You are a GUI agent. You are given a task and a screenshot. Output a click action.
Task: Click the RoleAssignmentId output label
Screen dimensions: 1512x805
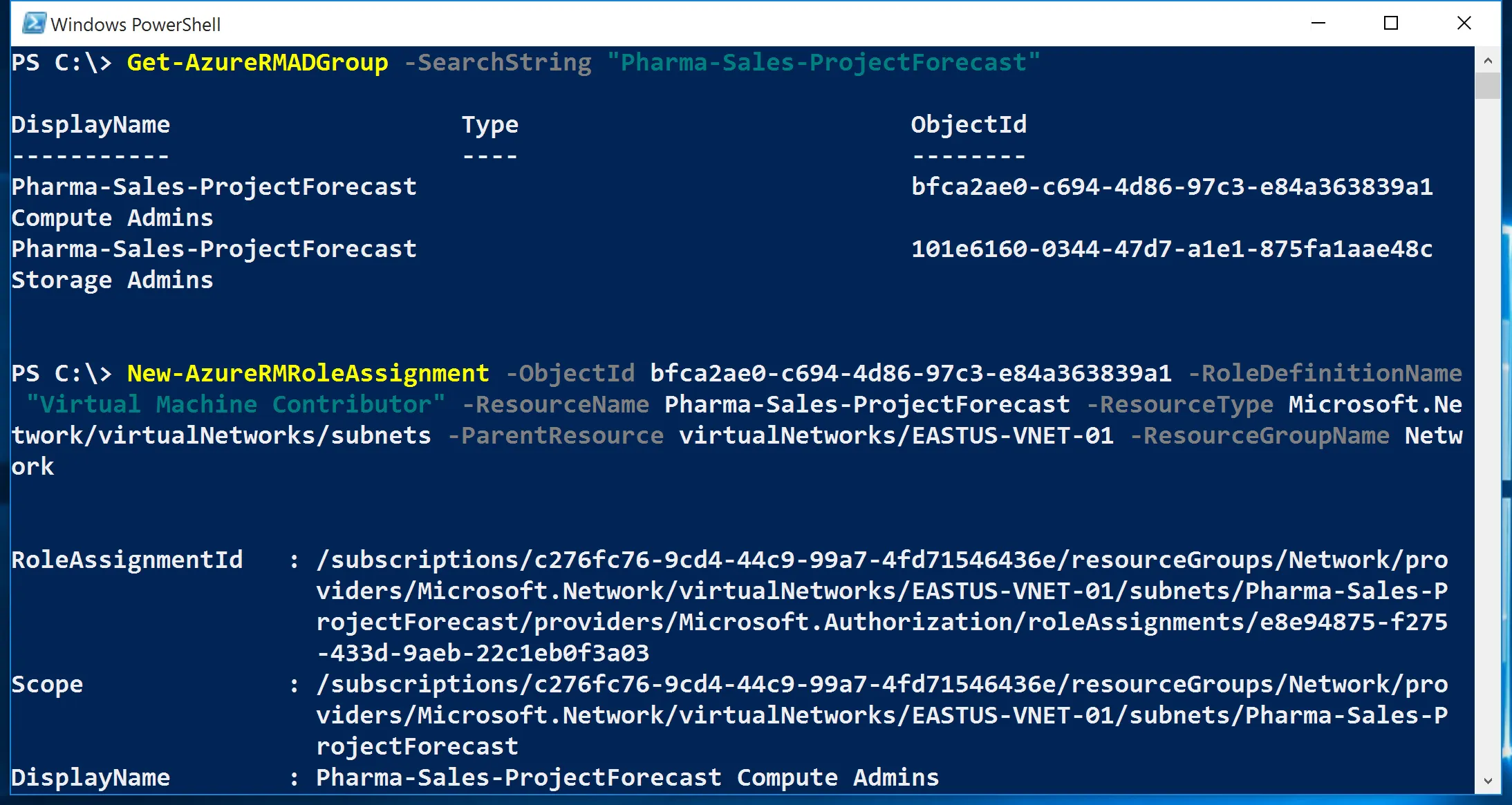click(x=127, y=560)
